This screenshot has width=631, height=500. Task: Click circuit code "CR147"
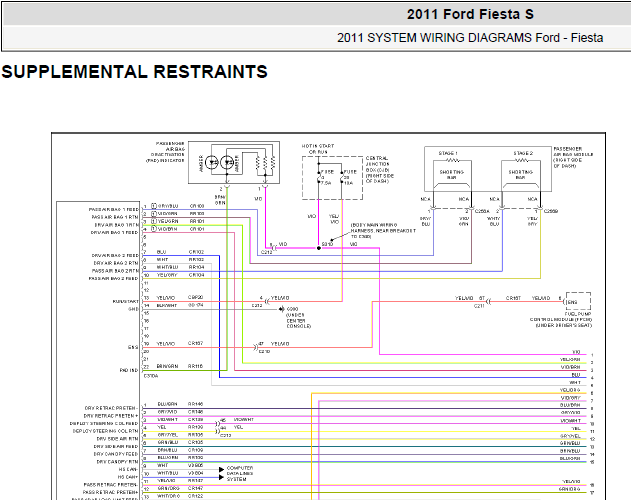pos(196,488)
